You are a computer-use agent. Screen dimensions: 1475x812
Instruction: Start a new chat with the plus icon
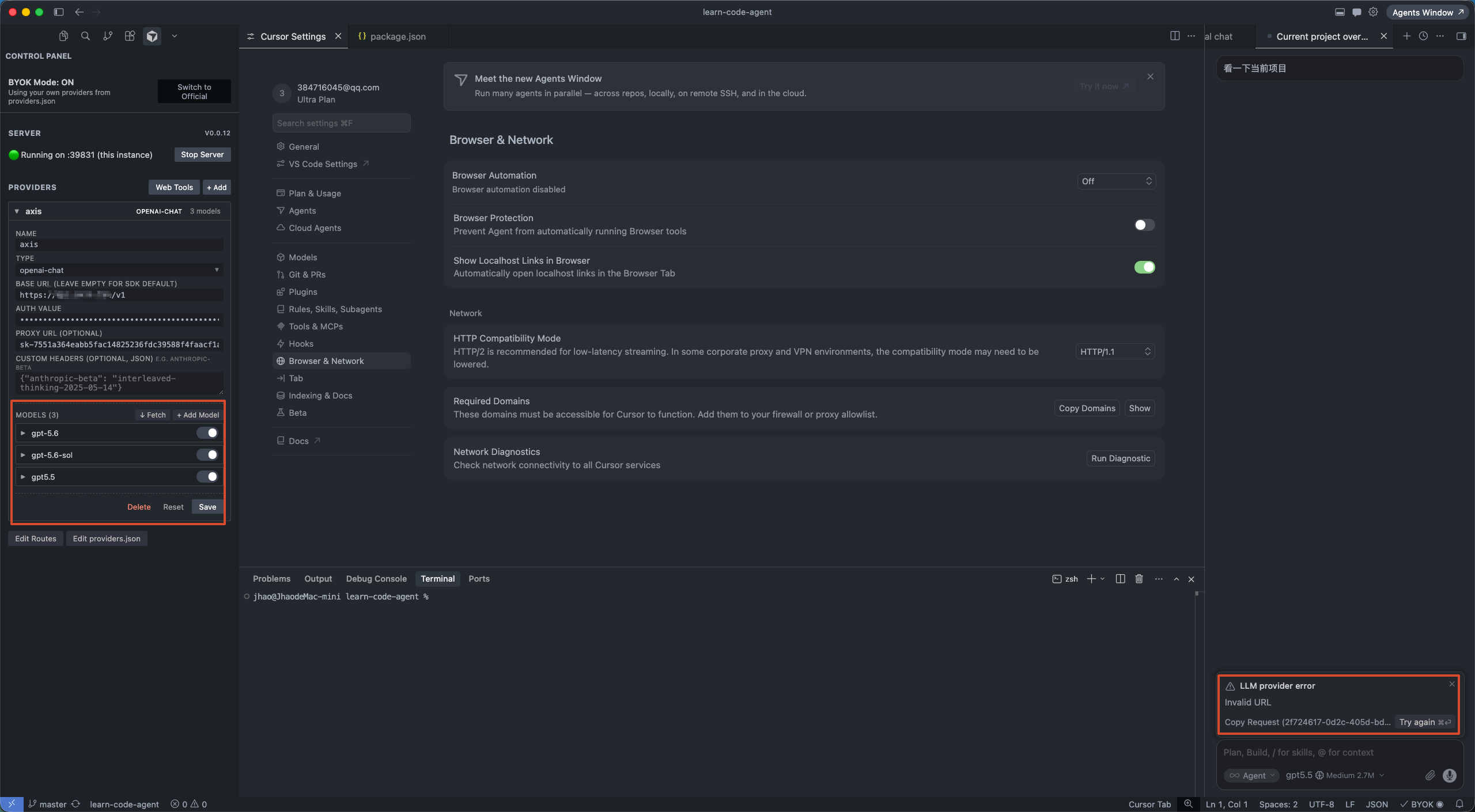point(1406,36)
